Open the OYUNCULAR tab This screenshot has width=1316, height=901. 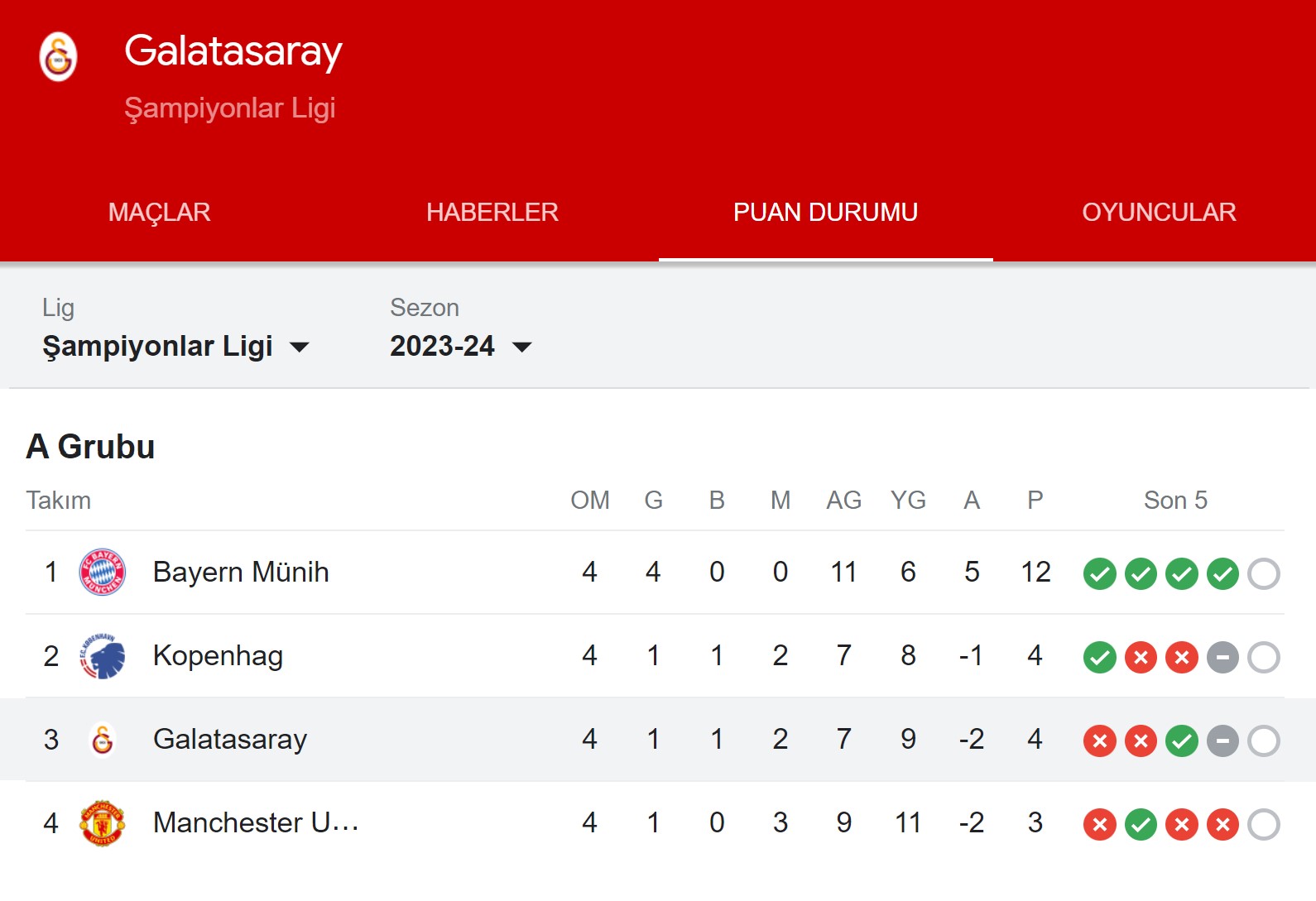pyautogui.click(x=1159, y=213)
